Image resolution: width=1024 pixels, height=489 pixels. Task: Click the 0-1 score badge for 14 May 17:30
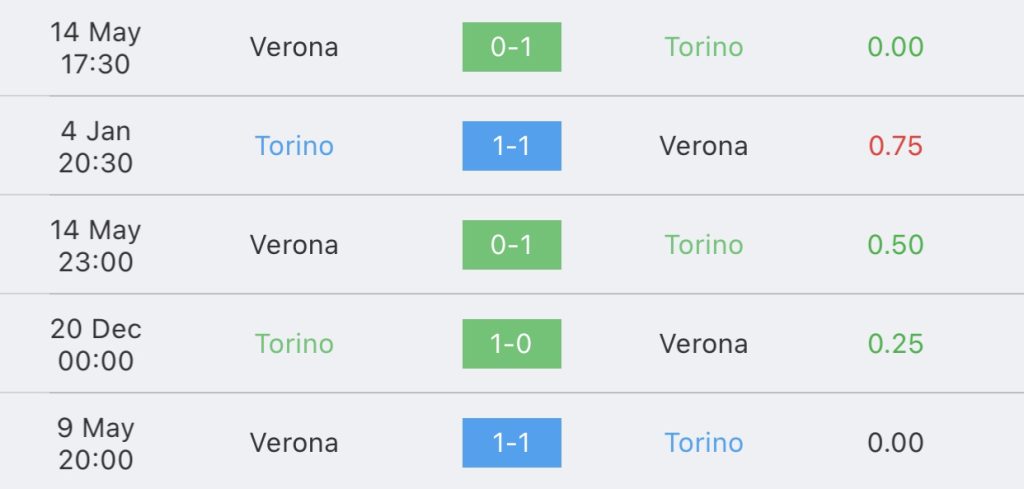coord(511,47)
